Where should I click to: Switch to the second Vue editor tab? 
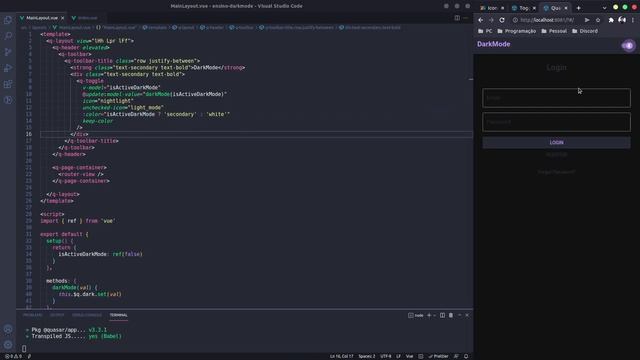pyautogui.click(x=87, y=18)
